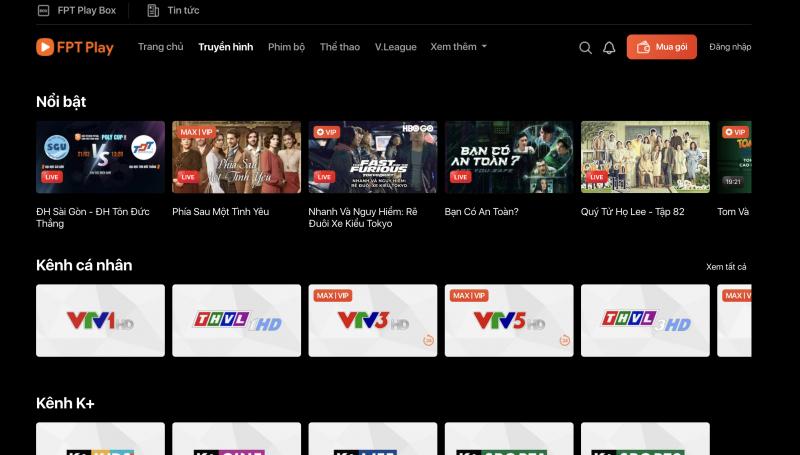Click the Nổi bật section heading
Viewport: 800px width, 455px height.
[61, 102]
